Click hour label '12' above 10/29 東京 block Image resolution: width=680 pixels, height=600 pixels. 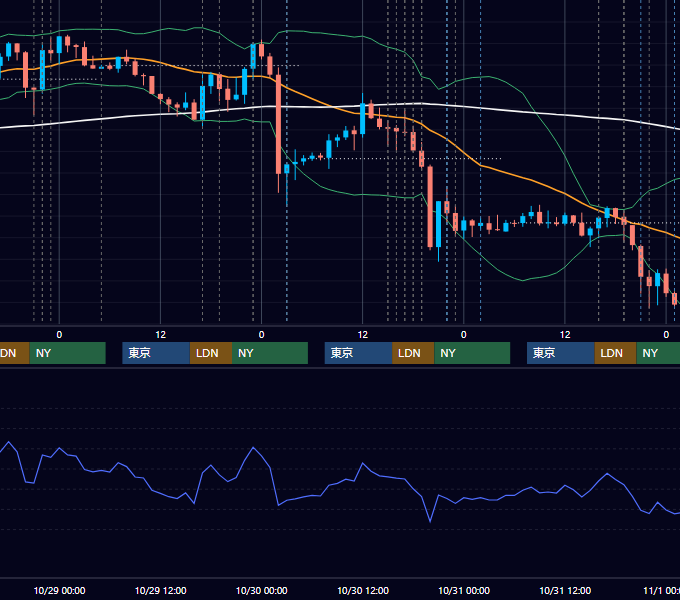pyautogui.click(x=160, y=335)
